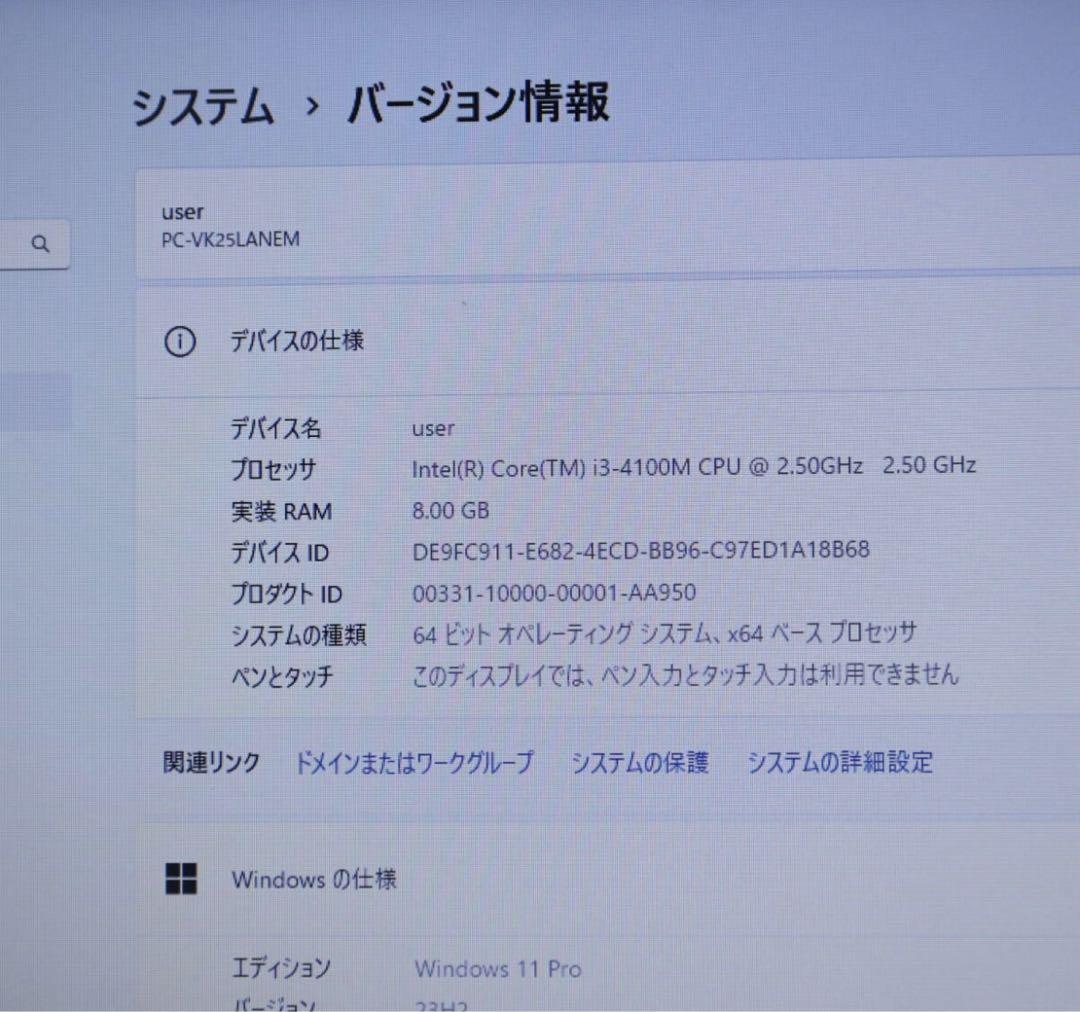
Task: Select product ID value 00331-10000-00001-AA950
Action: [554, 593]
